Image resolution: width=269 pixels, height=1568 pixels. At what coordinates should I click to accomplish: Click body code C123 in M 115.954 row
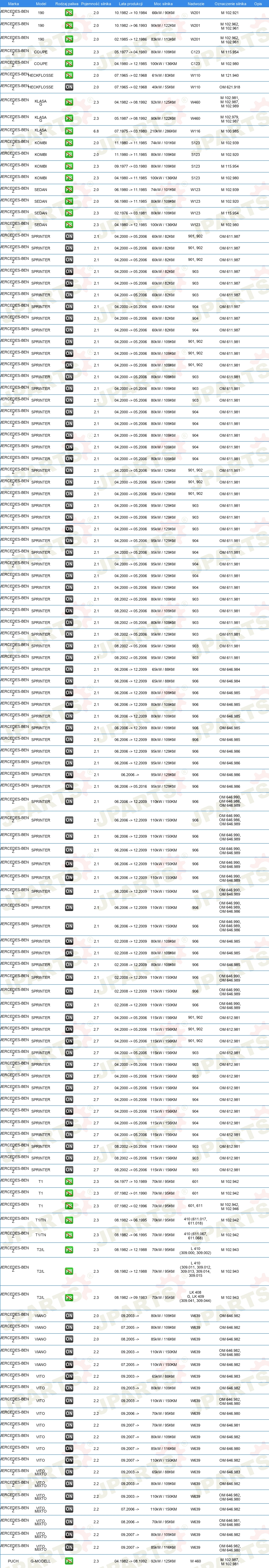pyautogui.click(x=195, y=52)
